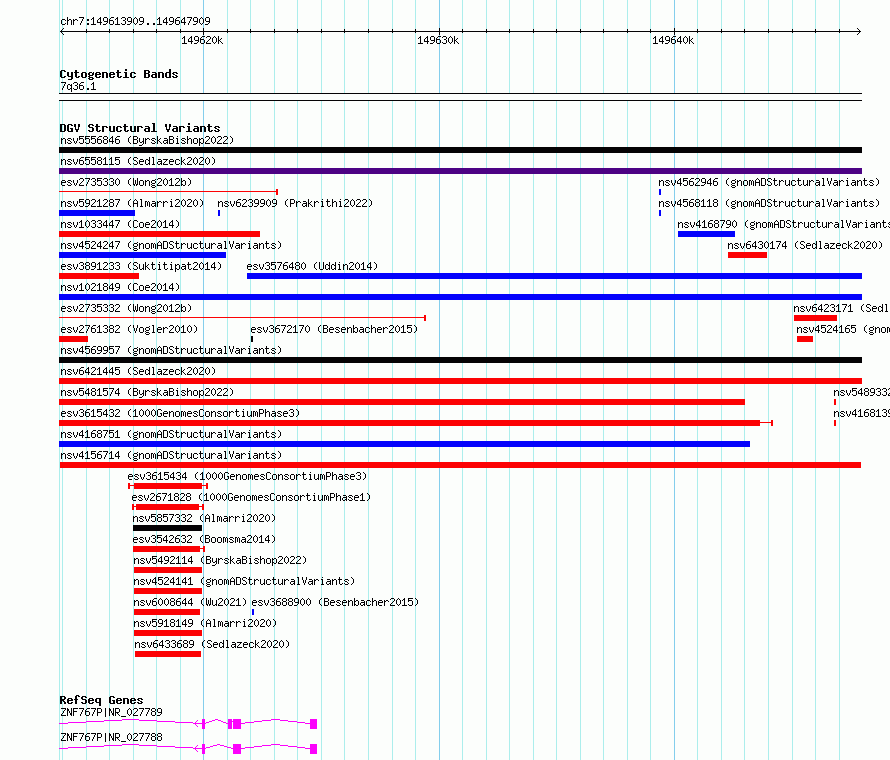This screenshot has height=760, width=890.
Task: Open esv3615434 (1000GenomesConsortiumPhase3) variant
Action: [247, 476]
